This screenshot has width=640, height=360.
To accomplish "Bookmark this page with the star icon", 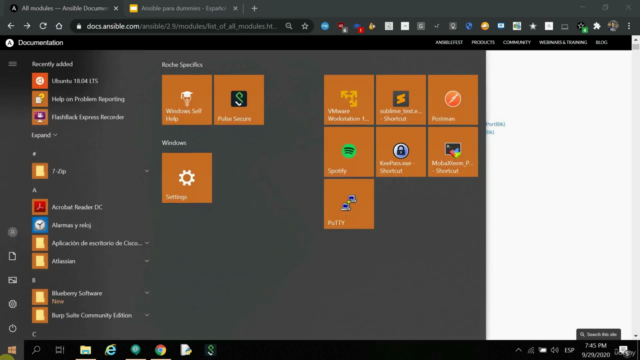I will pyautogui.click(x=305, y=26).
